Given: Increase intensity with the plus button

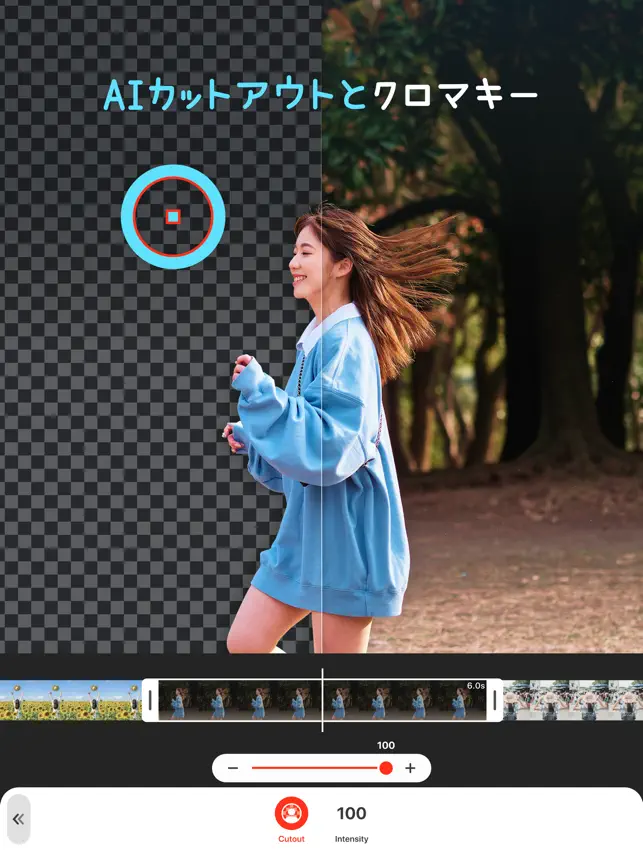Looking at the screenshot, I should pos(410,768).
